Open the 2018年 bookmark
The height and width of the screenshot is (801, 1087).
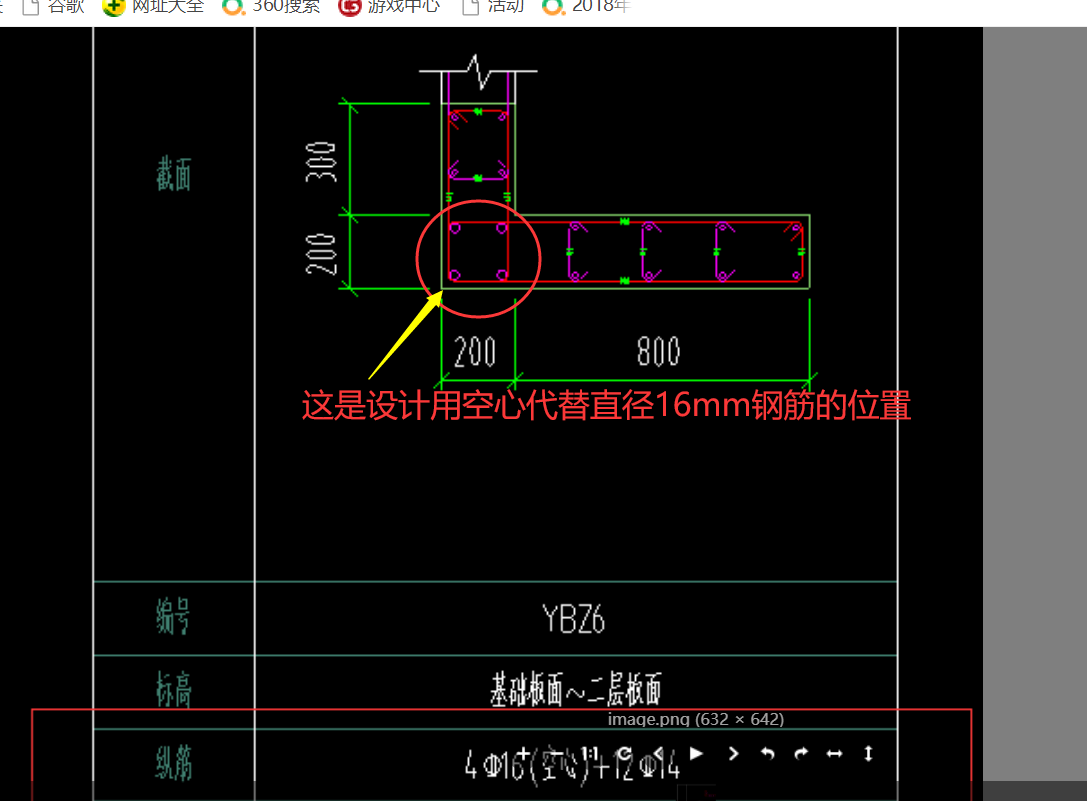coord(586,7)
